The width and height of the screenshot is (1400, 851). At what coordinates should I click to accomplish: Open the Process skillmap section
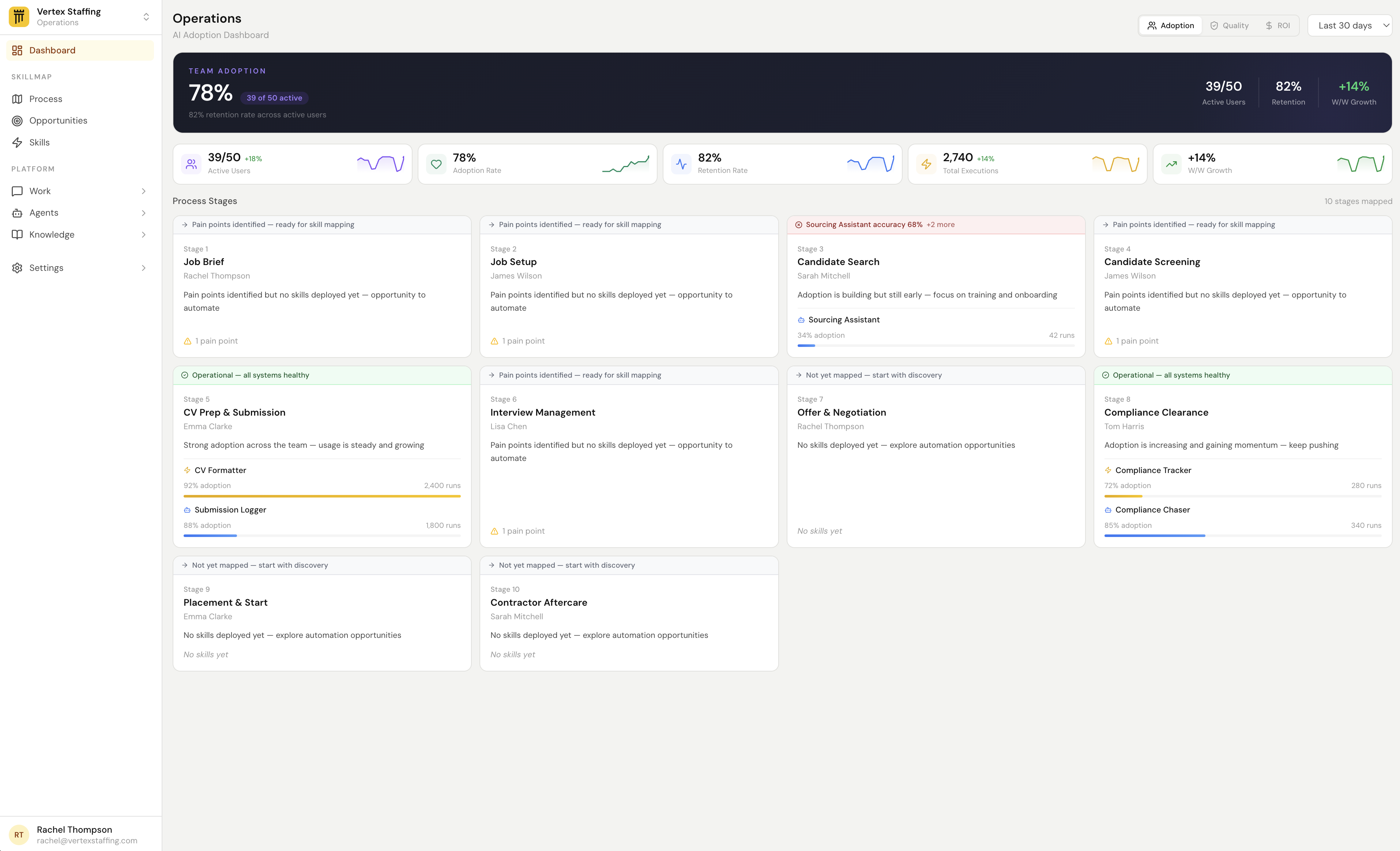[x=45, y=98]
